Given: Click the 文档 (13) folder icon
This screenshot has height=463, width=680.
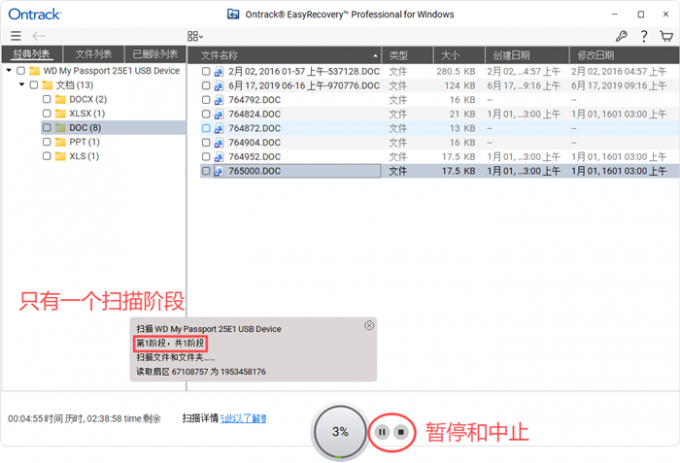Looking at the screenshot, I should [47, 85].
